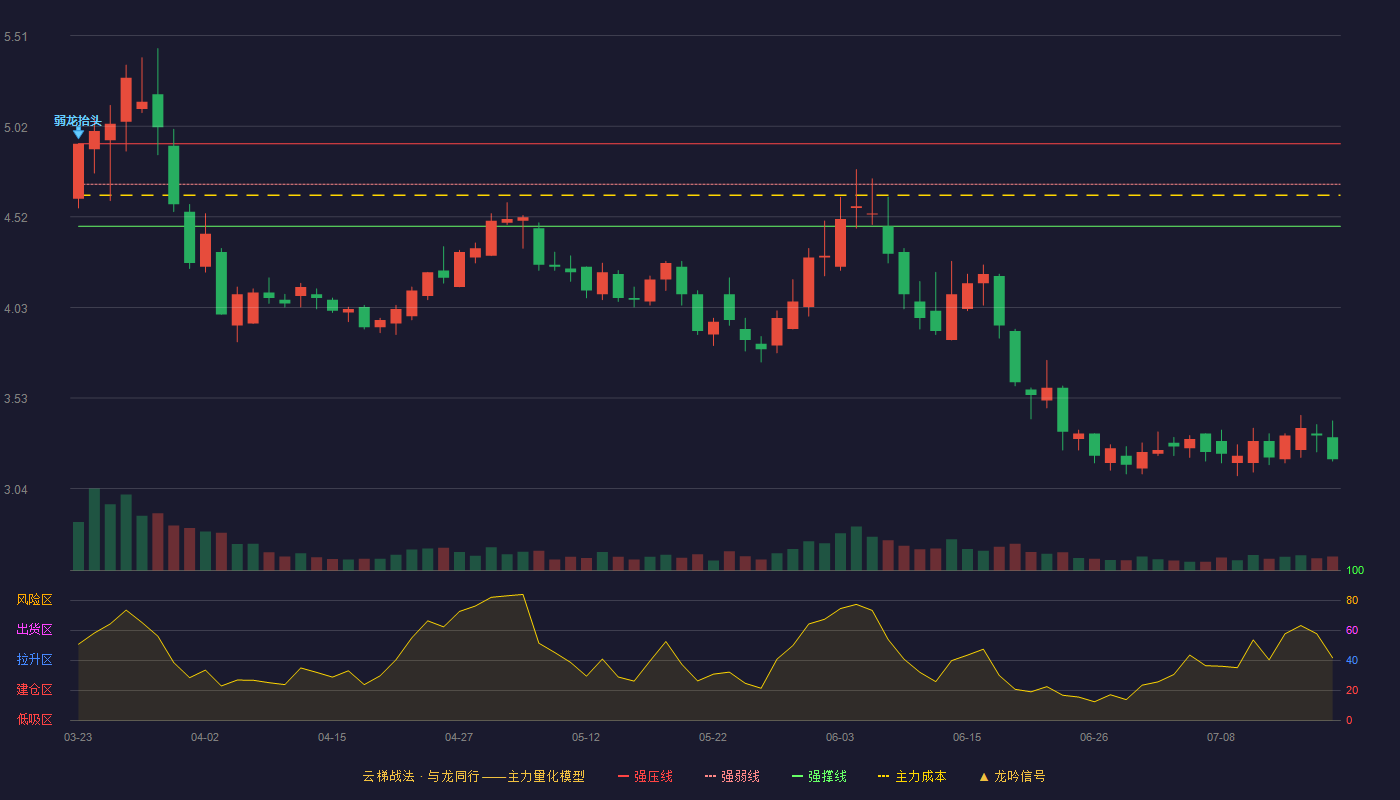Click the 04-02 date axis label

205,737
